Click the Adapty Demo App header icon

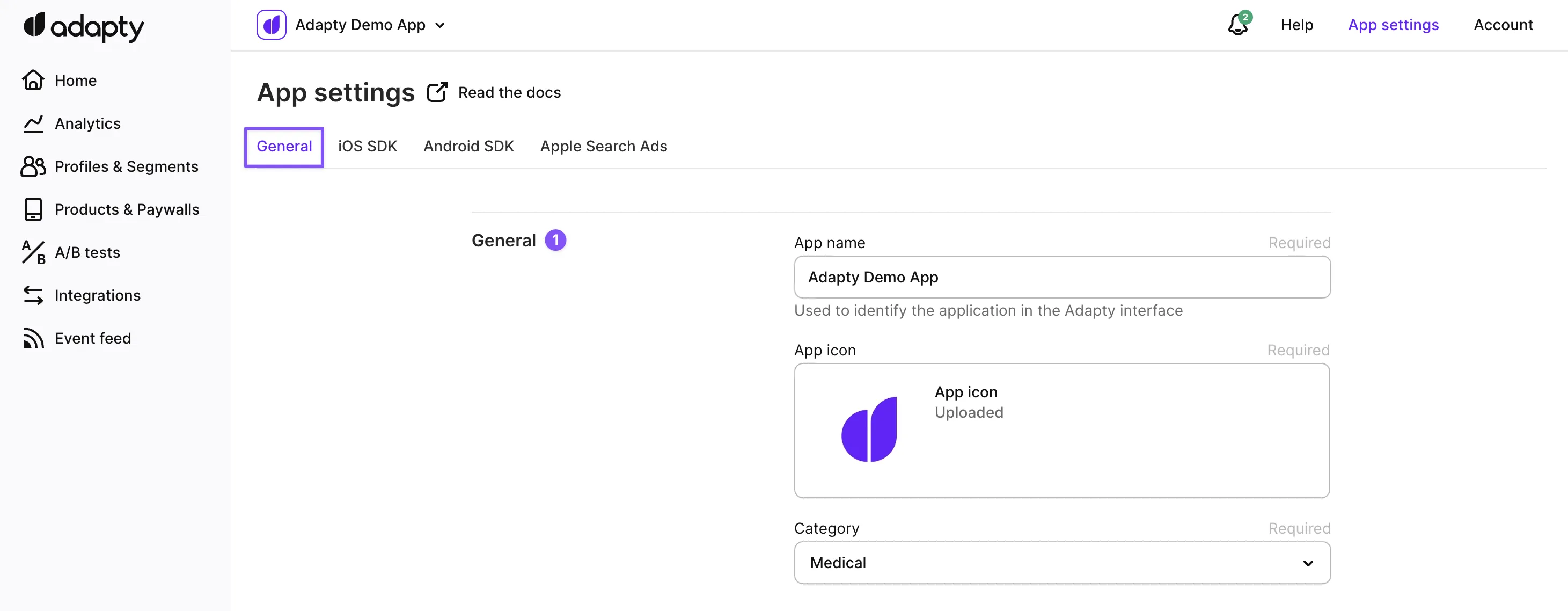tap(271, 25)
